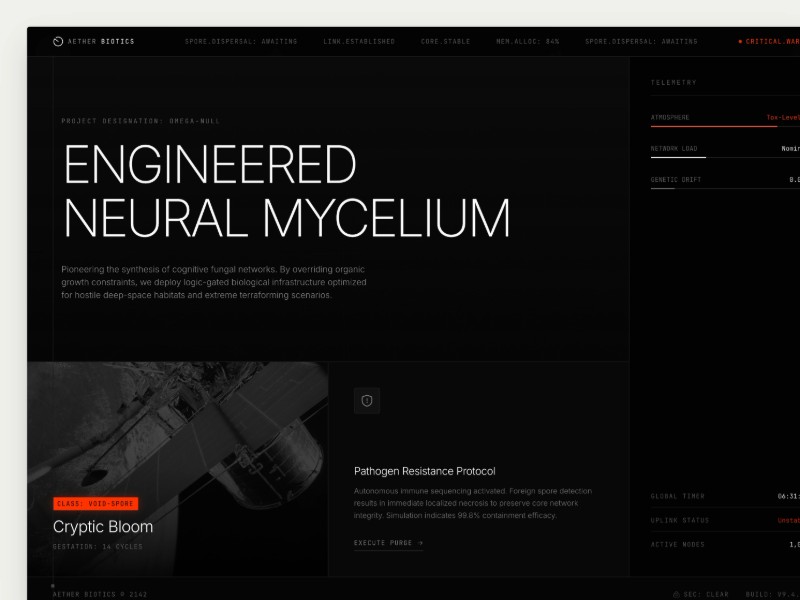Select MEM.ALLOC: 84% status item
This screenshot has width=800, height=600.
tap(528, 42)
